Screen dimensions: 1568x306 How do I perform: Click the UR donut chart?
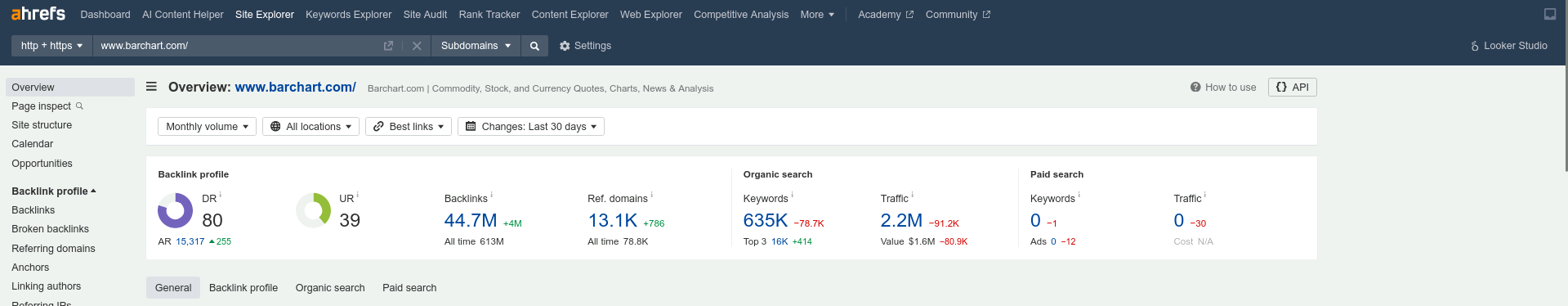pyautogui.click(x=313, y=210)
